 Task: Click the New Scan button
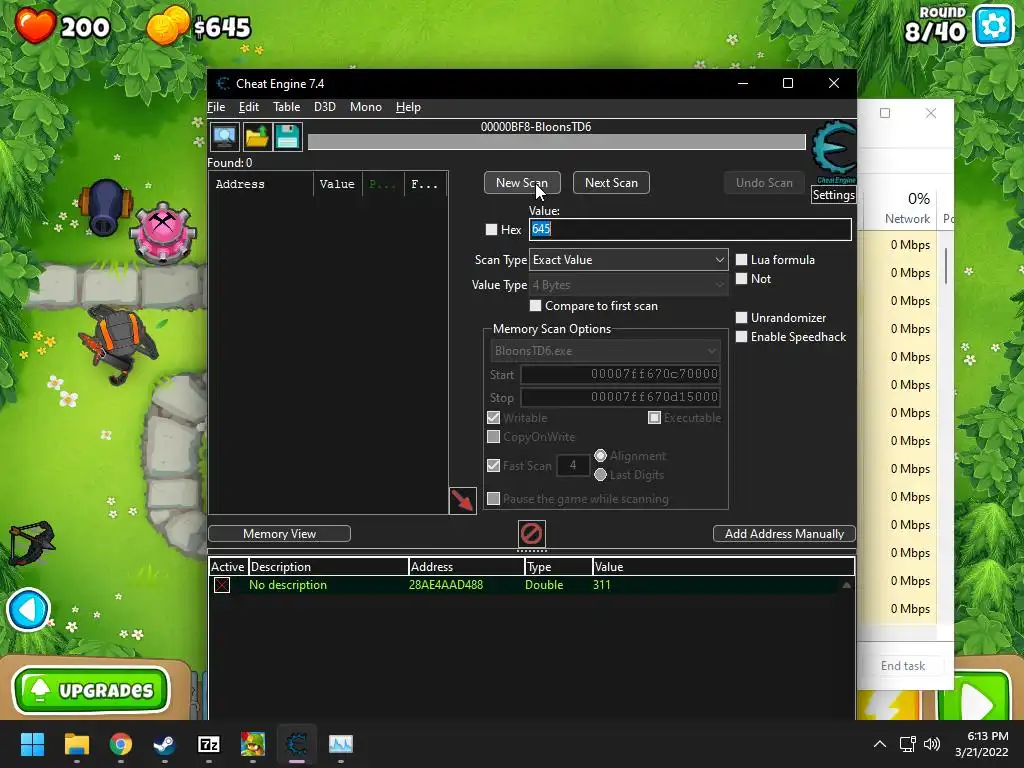[522, 183]
